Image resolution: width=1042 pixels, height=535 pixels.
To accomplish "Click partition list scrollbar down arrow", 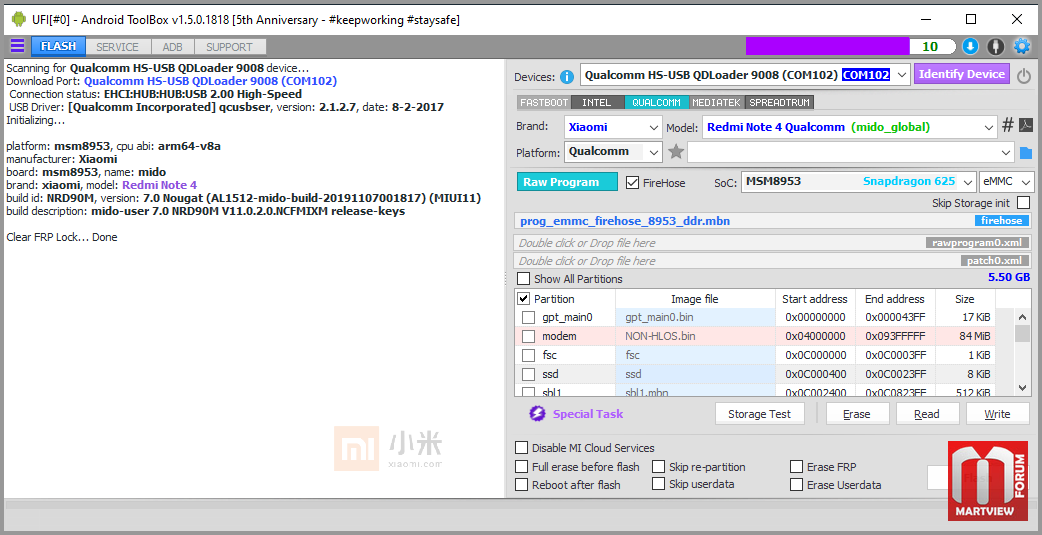I will tap(1023, 387).
